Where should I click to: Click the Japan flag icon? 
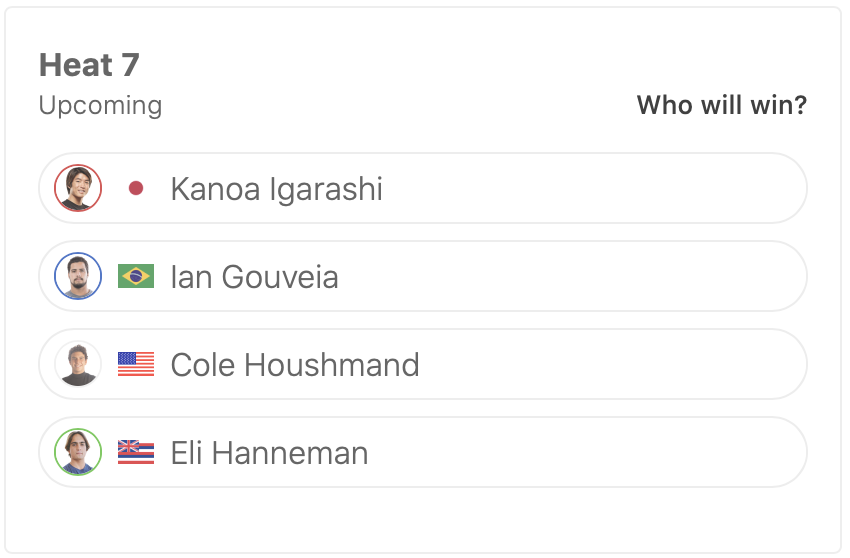click(136, 188)
